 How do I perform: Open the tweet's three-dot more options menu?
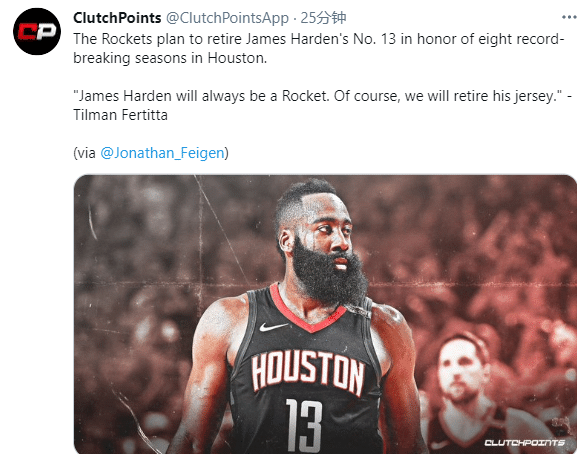point(569,18)
